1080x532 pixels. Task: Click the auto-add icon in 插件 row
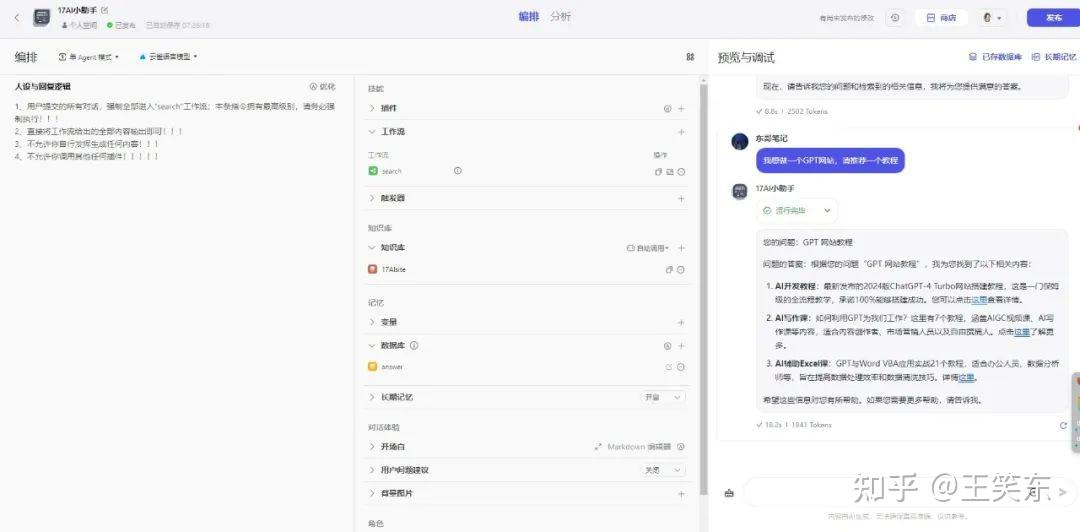pyautogui.click(x=667, y=108)
